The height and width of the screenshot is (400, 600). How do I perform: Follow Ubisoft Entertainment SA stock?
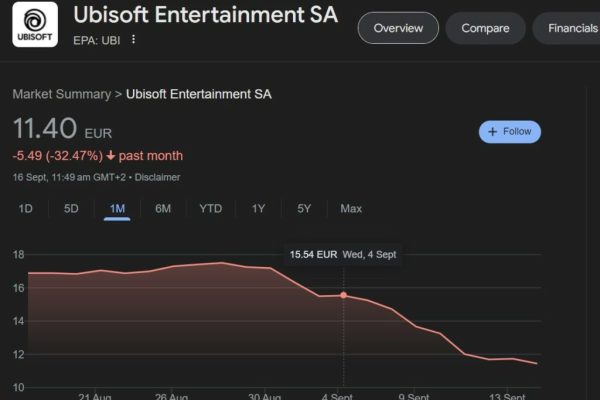click(x=510, y=132)
